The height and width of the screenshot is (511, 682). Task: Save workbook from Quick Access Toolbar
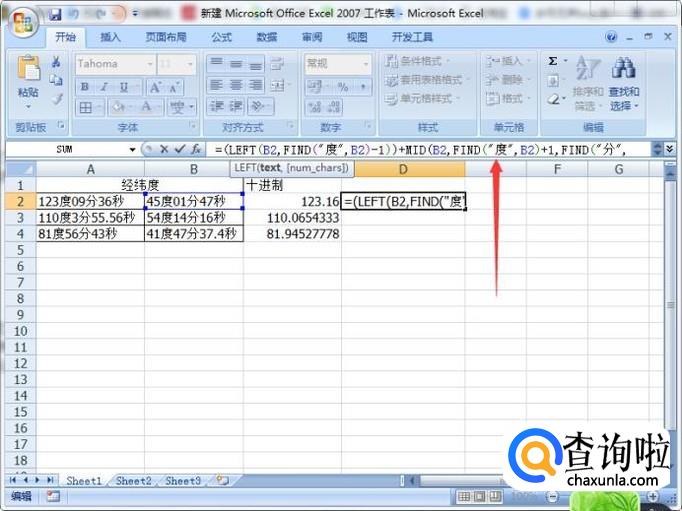click(55, 14)
